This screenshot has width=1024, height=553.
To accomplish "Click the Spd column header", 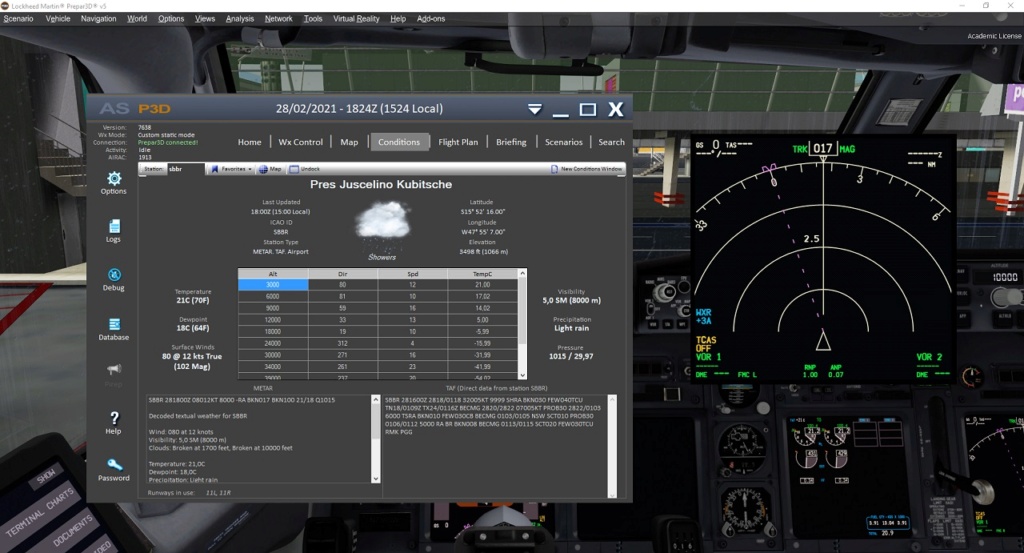I will 413,274.
